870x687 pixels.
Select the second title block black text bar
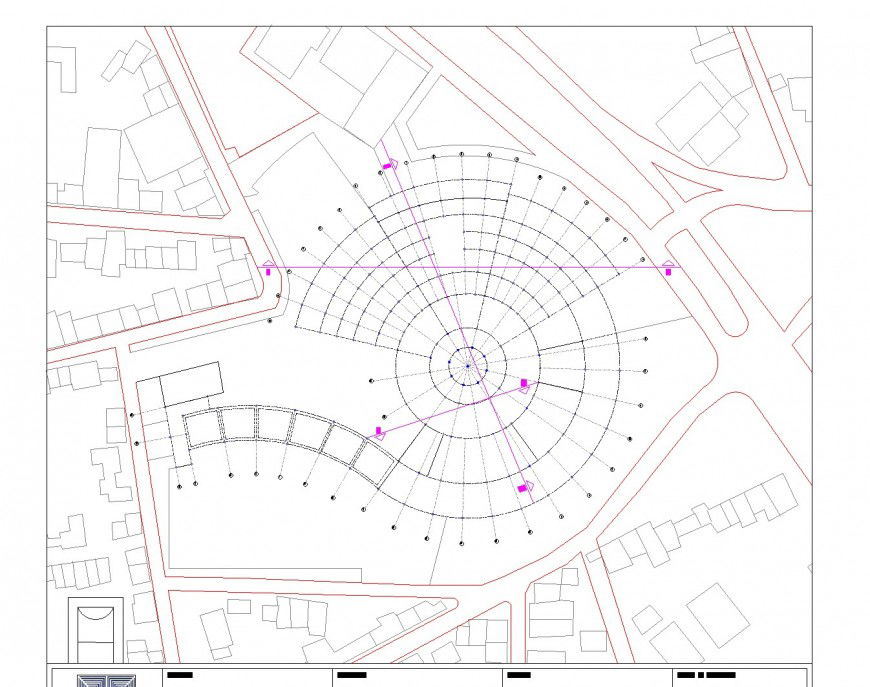(x=352, y=676)
